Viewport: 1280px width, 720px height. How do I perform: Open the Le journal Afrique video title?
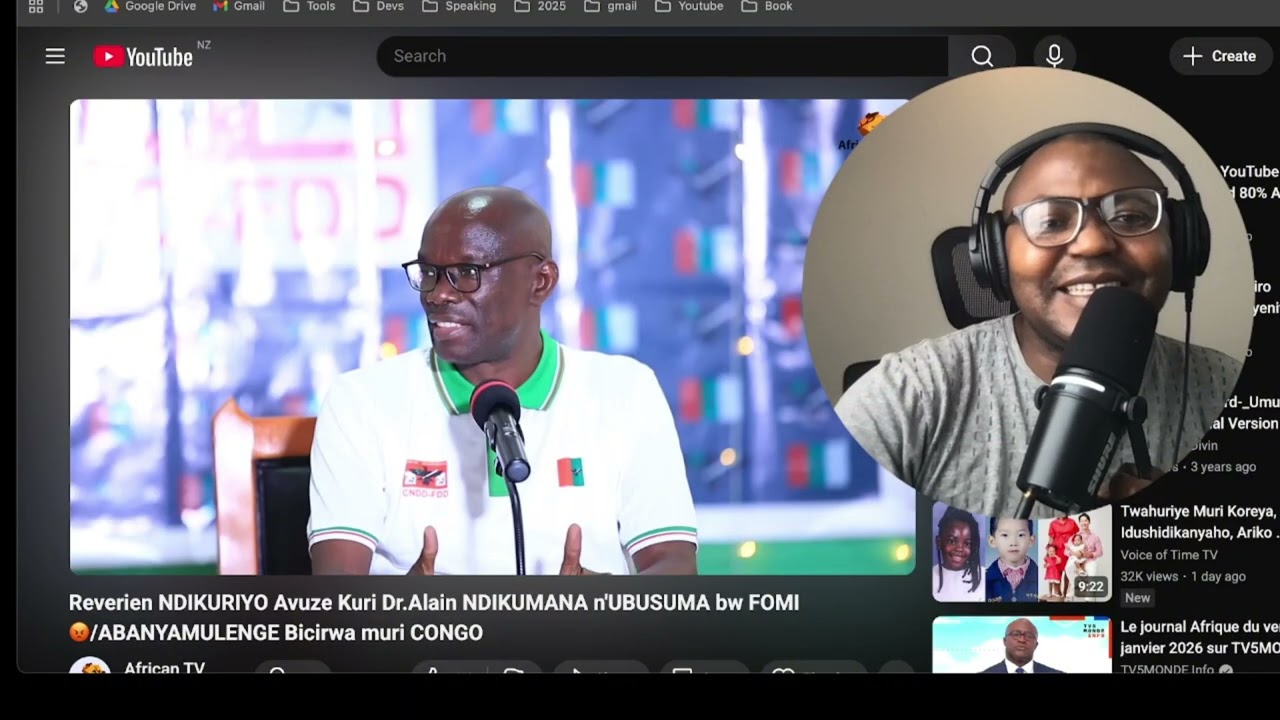(x=1199, y=637)
